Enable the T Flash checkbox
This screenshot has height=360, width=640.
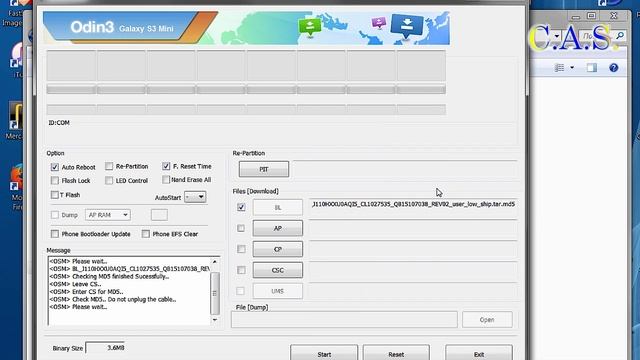click(55, 195)
